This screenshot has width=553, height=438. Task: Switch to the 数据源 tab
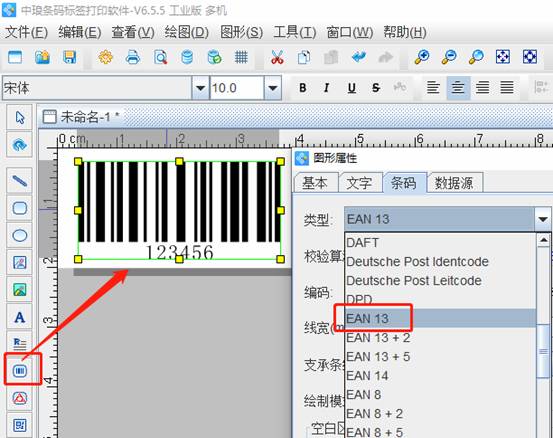coord(454,183)
